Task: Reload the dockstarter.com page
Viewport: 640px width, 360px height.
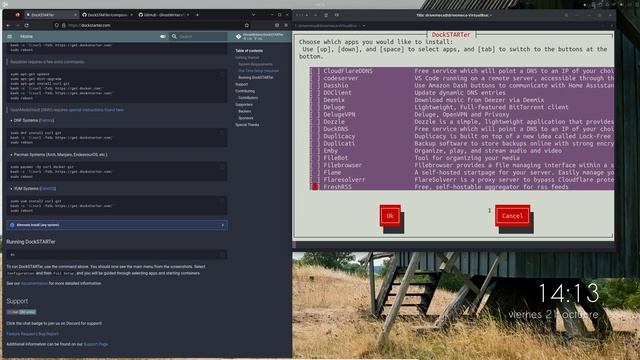Action: click(x=27, y=25)
